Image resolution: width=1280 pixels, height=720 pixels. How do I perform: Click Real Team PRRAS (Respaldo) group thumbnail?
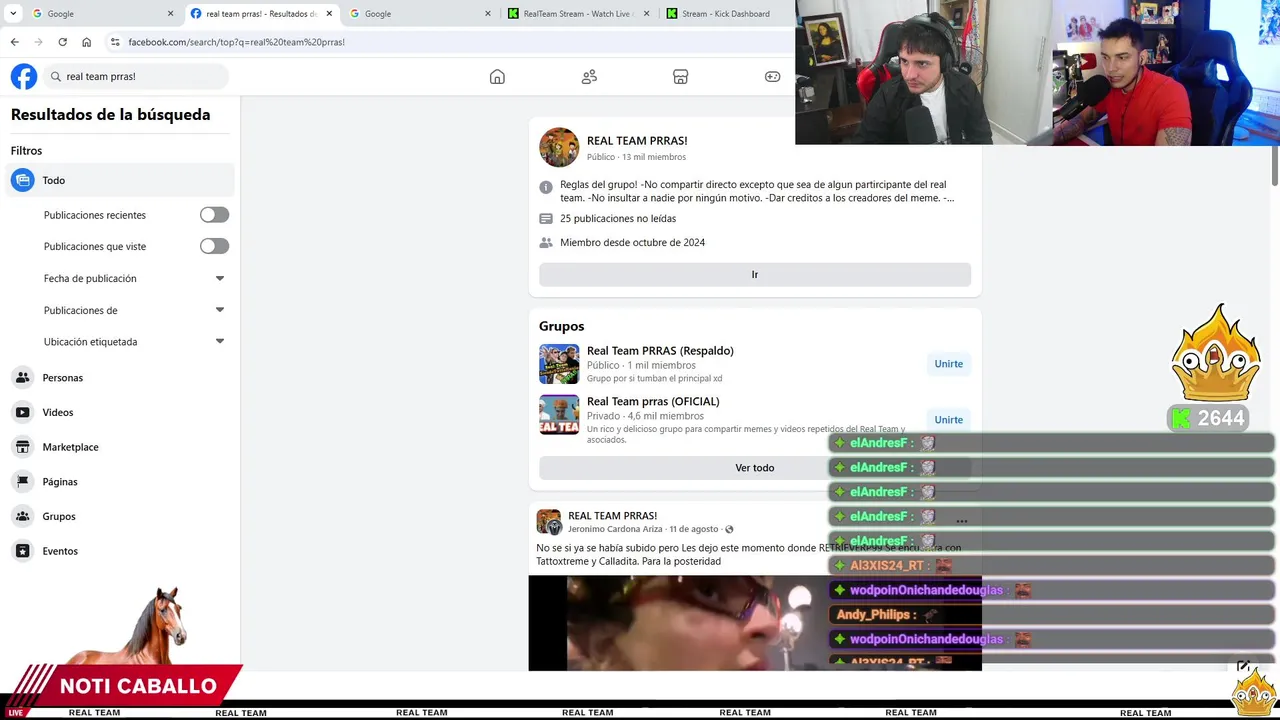559,364
